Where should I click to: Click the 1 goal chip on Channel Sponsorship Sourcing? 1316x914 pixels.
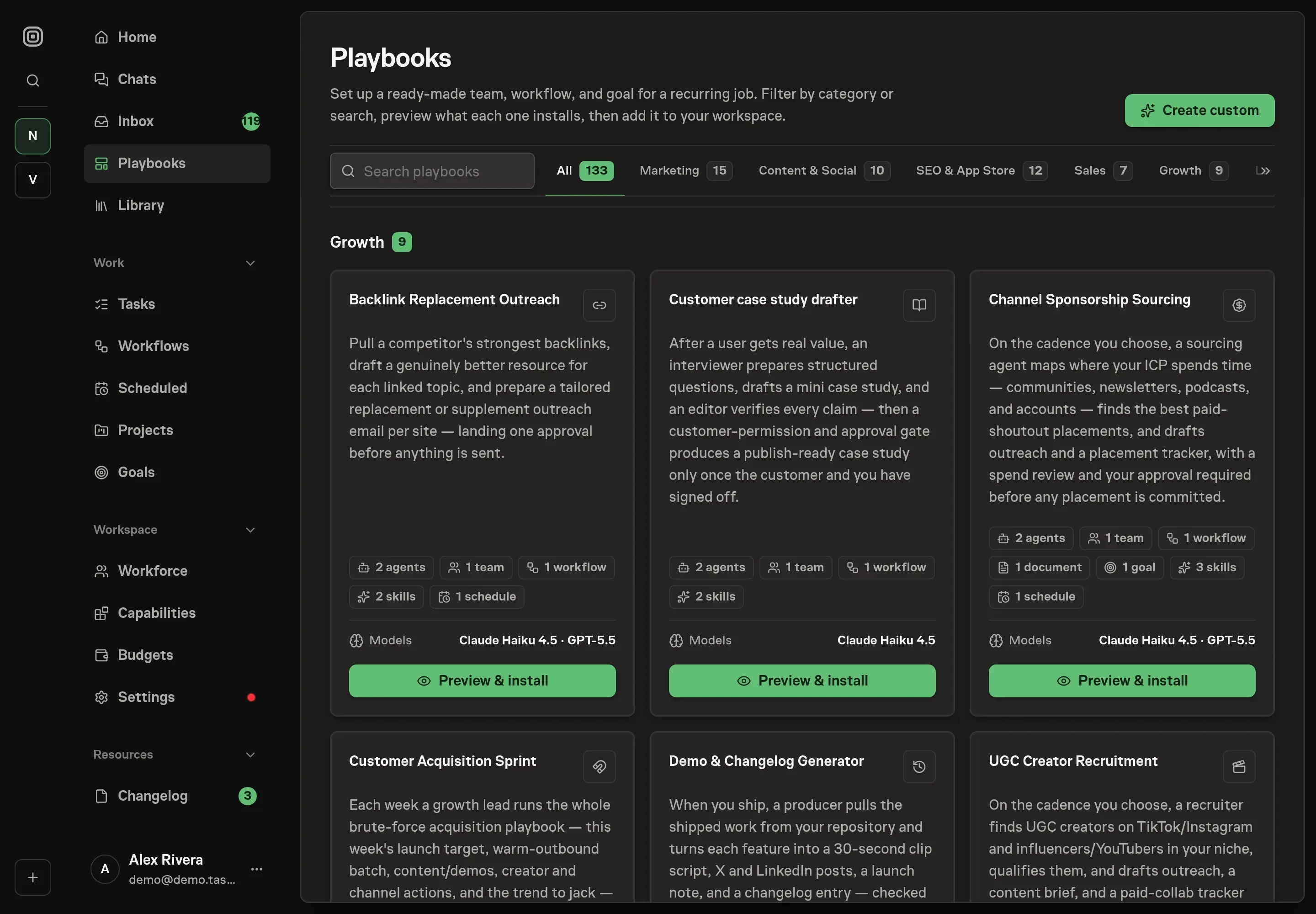1130,568
